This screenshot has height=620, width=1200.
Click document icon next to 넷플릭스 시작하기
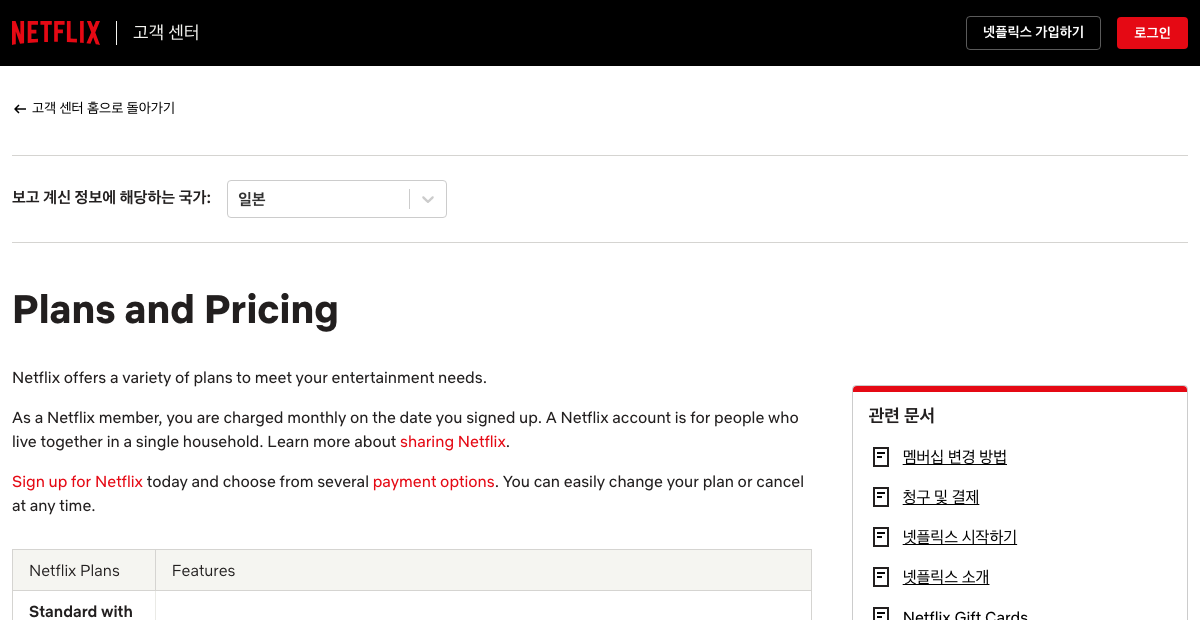pyautogui.click(x=881, y=537)
